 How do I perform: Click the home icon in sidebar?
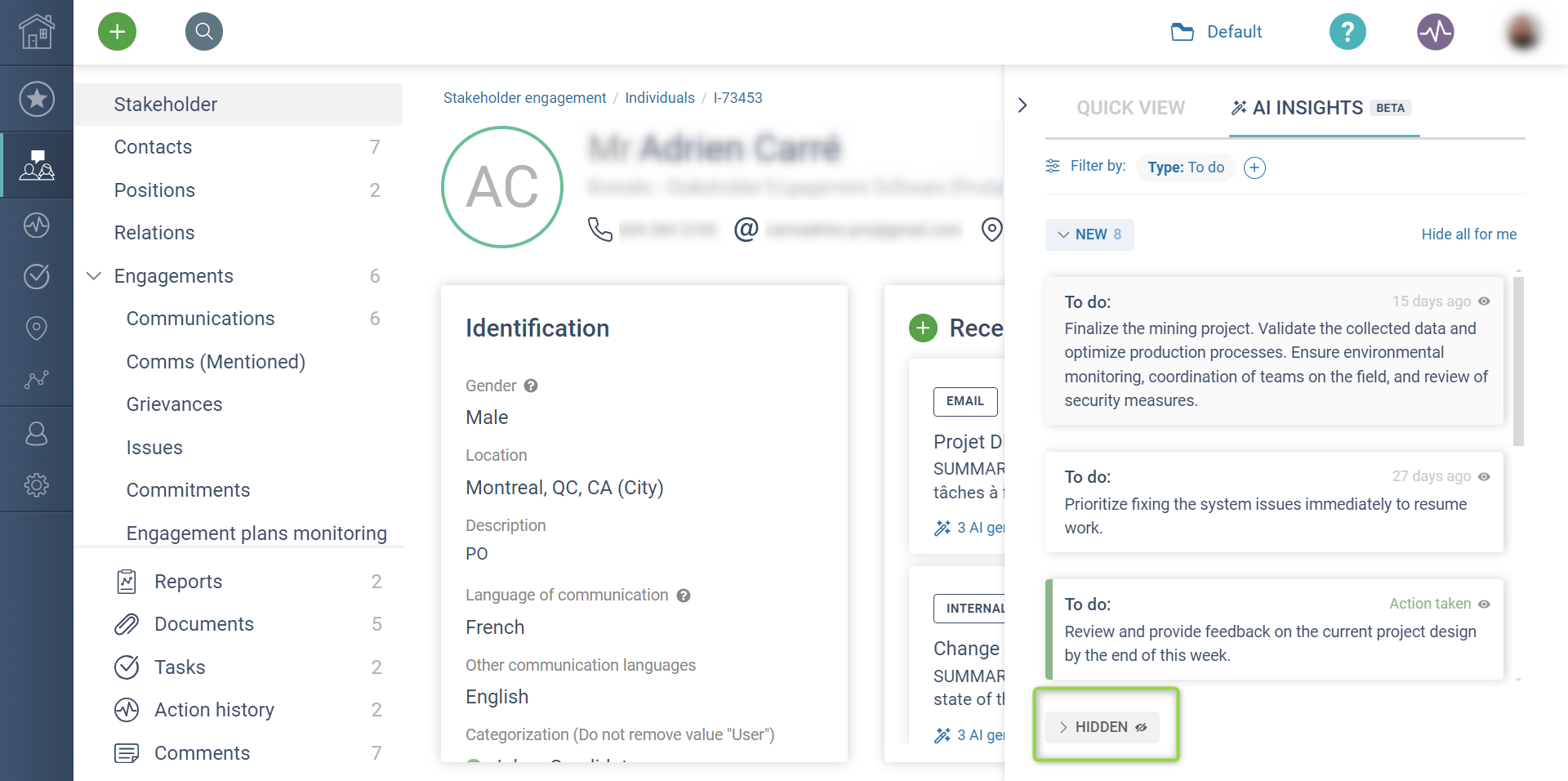click(x=37, y=32)
